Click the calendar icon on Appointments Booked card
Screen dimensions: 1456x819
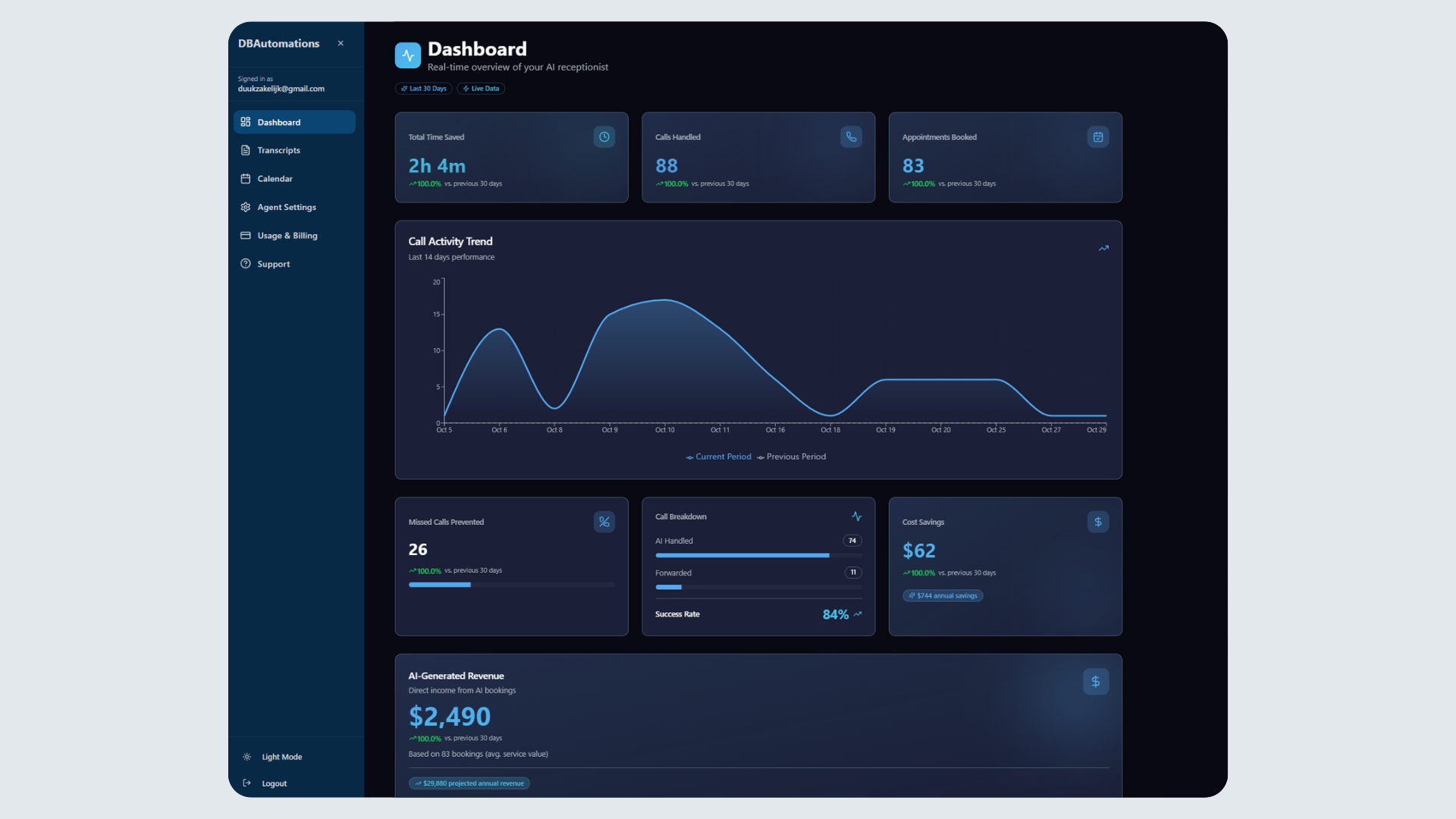tap(1098, 137)
